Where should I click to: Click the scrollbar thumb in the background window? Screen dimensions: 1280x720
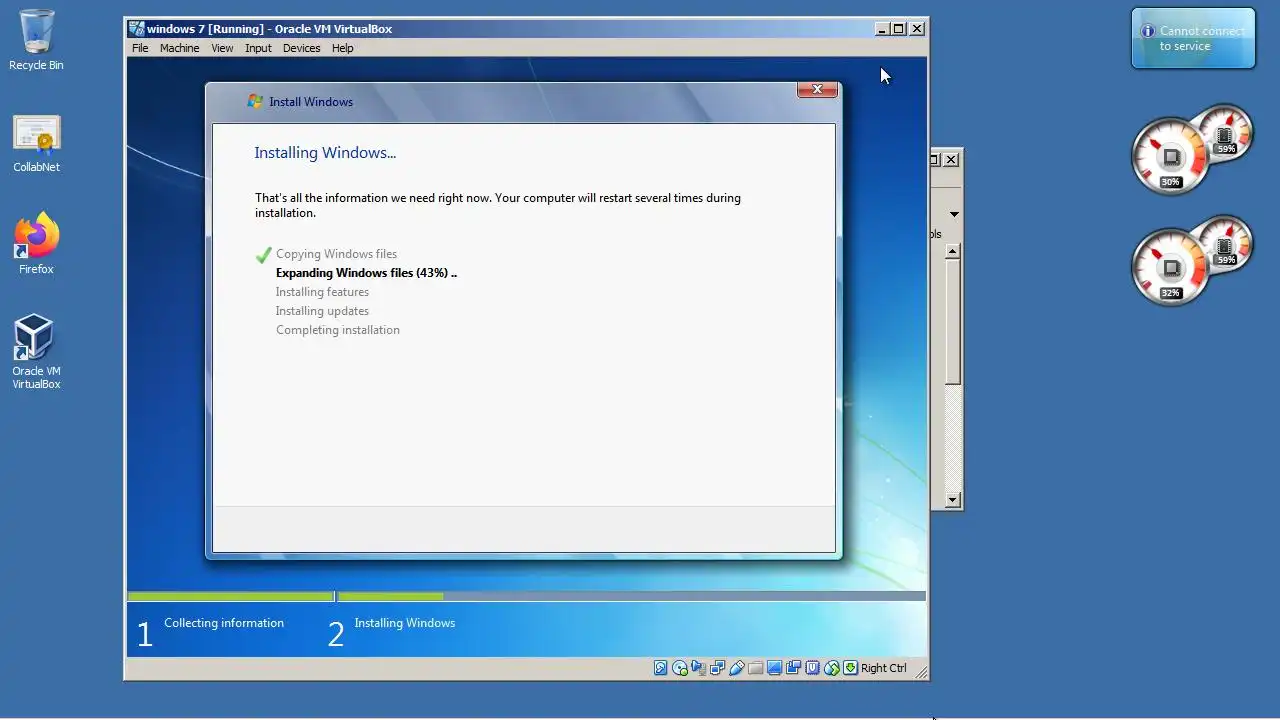tap(953, 321)
